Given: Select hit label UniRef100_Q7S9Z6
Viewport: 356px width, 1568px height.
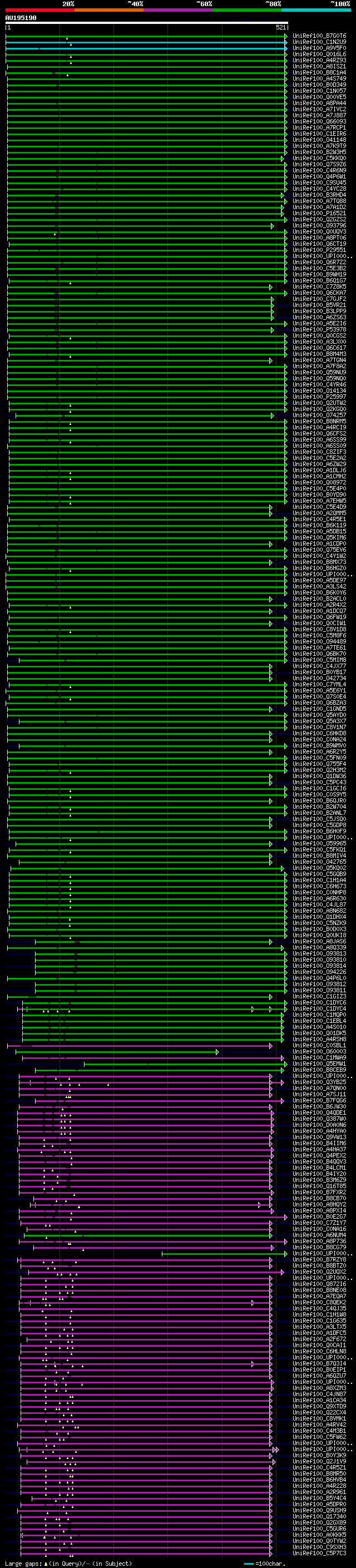Looking at the screenshot, I should pos(319,164).
